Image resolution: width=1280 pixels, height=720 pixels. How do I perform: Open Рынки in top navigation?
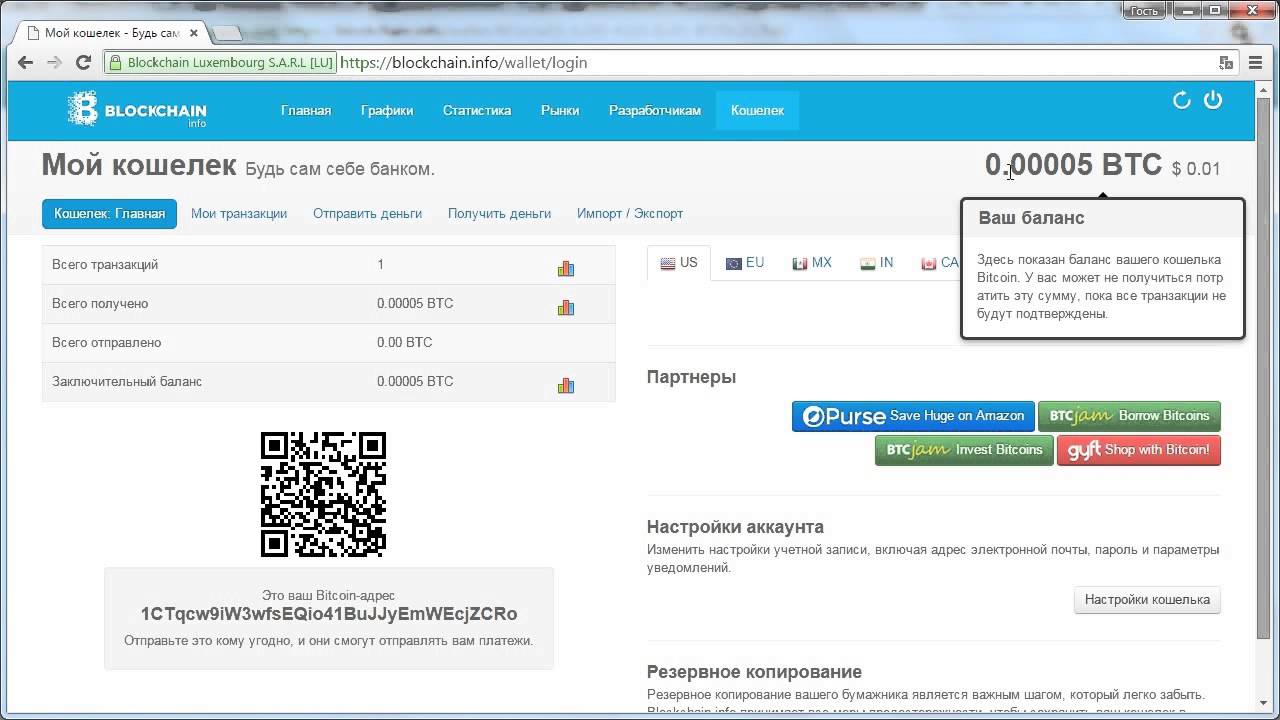pyautogui.click(x=560, y=110)
